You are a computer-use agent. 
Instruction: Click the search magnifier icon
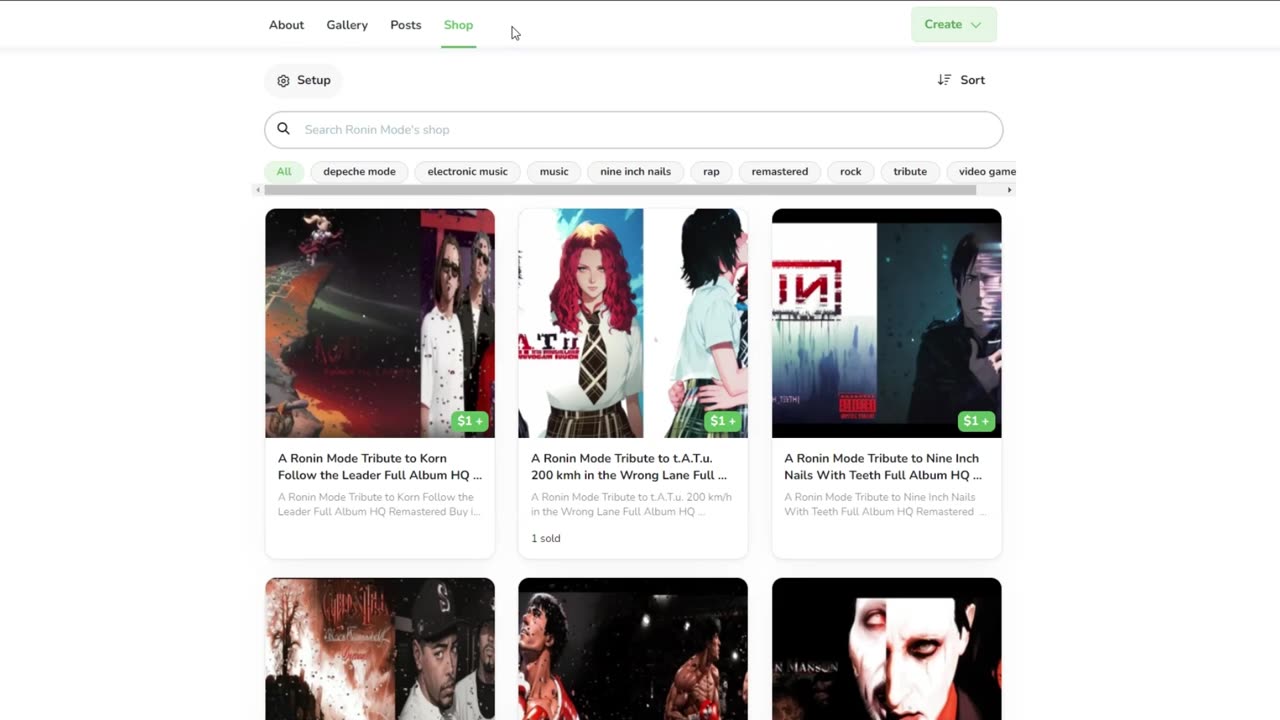(283, 129)
